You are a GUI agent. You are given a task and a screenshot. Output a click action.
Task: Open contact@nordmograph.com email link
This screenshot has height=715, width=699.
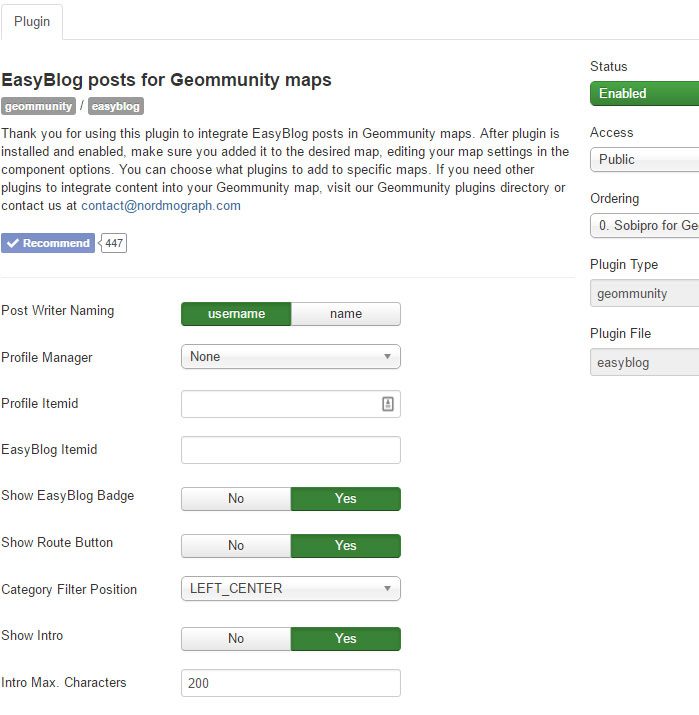point(161,206)
